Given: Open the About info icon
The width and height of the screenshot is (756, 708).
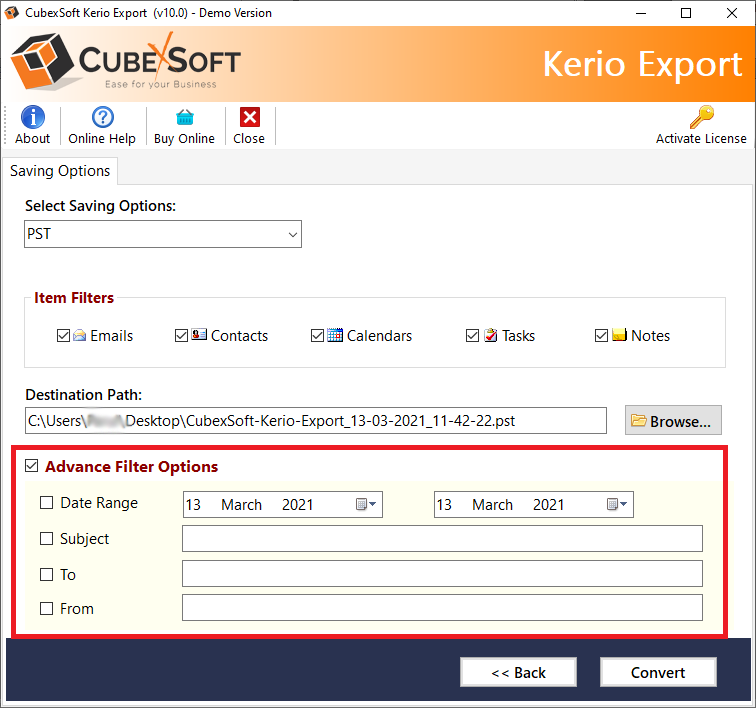Looking at the screenshot, I should click(32, 117).
